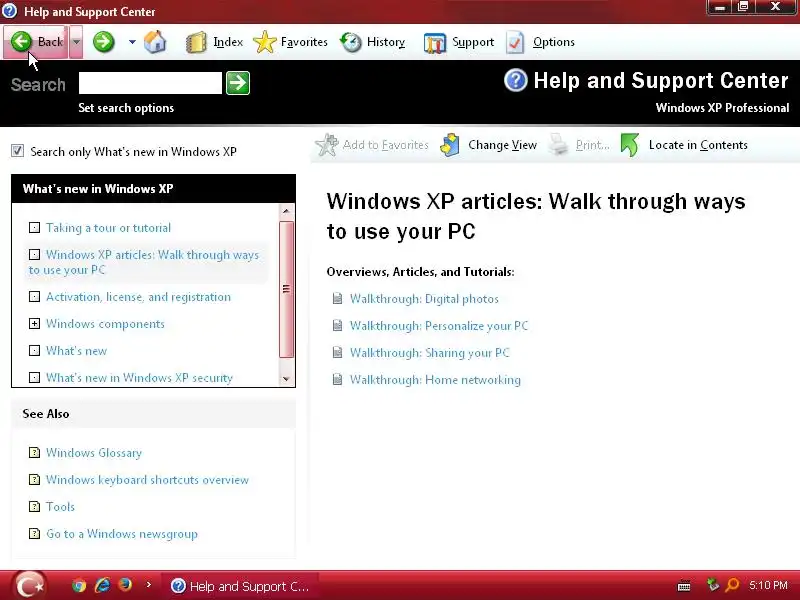Open Walkthrough: Home networking article
The image size is (800, 600).
[x=435, y=380]
